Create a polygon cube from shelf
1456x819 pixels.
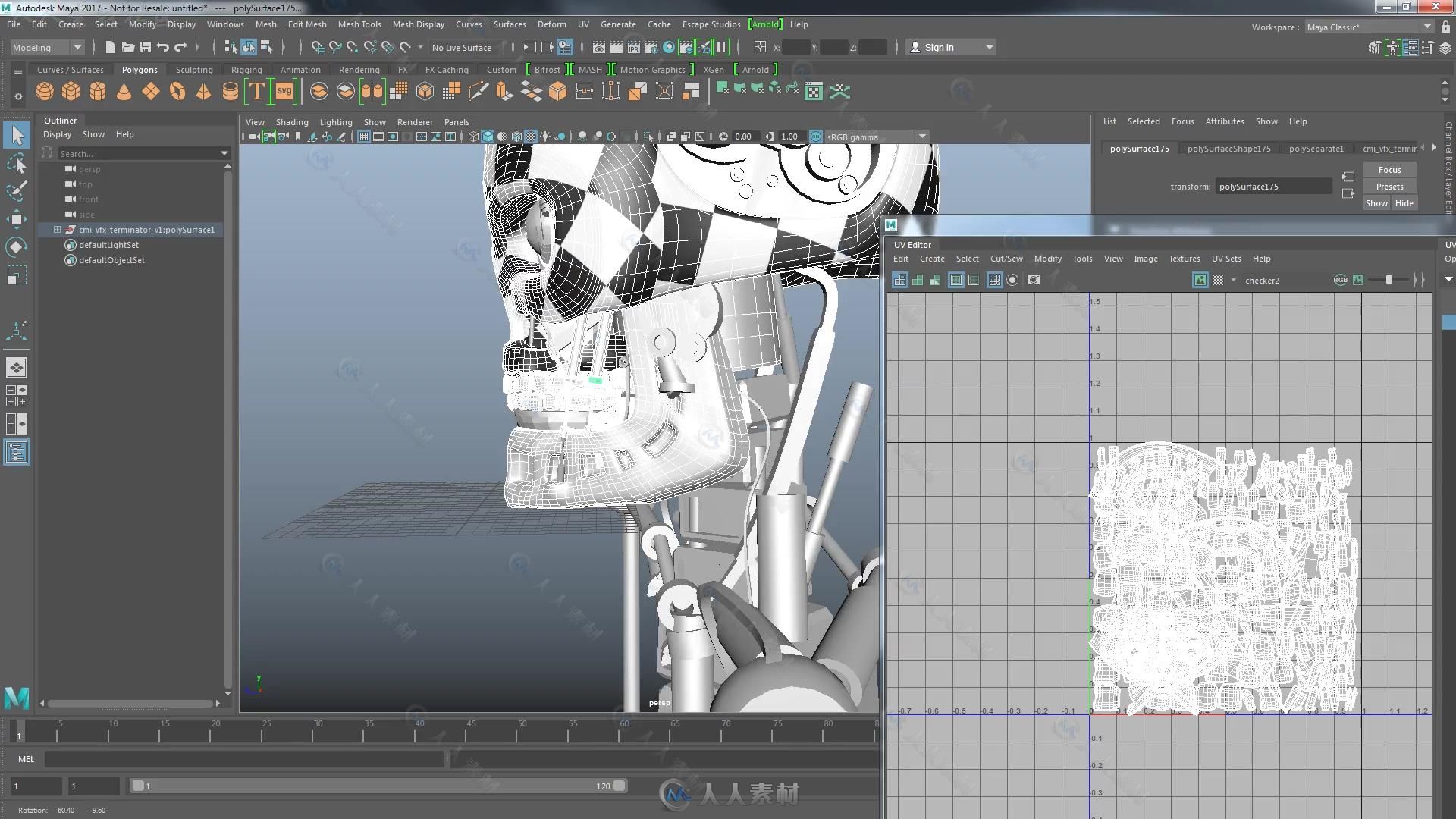tap(71, 92)
